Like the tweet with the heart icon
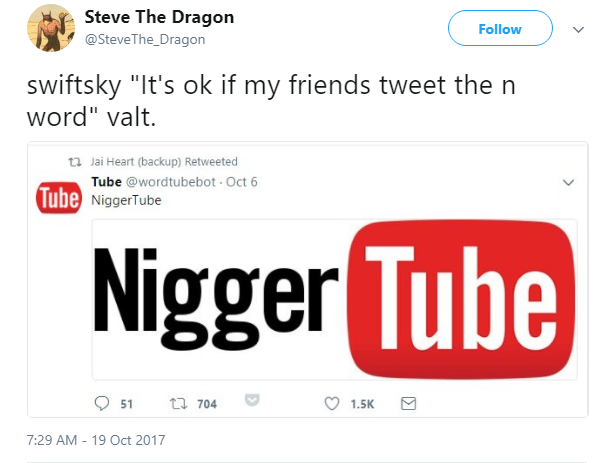Image resolution: width=614 pixels, height=463 pixels. click(332, 403)
